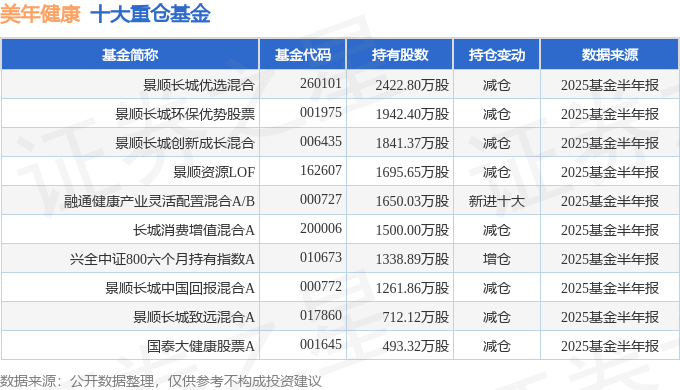This screenshot has height=390, width=680.
Task: Click the 持有股数 column header
Action: pyautogui.click(x=400, y=55)
